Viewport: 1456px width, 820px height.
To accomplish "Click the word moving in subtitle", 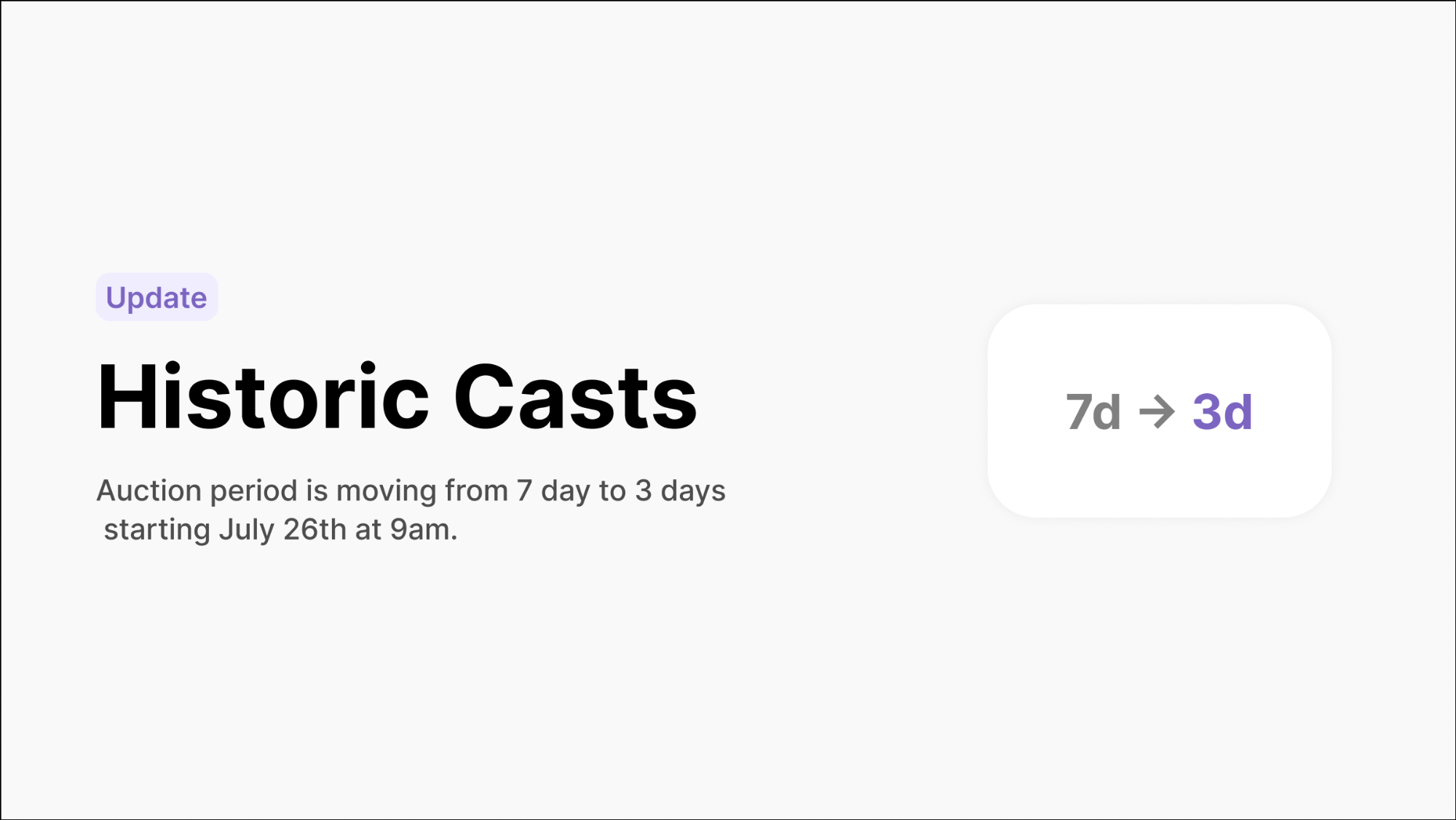I will [386, 491].
